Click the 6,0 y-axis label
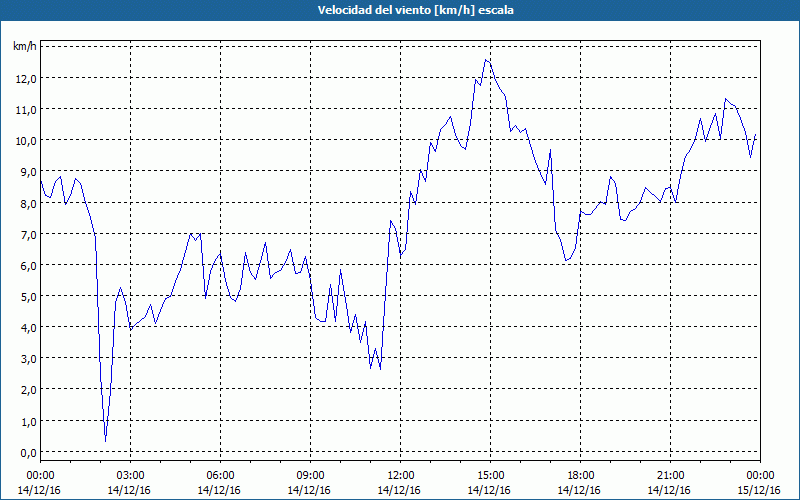This screenshot has width=800, height=500. tap(29, 266)
